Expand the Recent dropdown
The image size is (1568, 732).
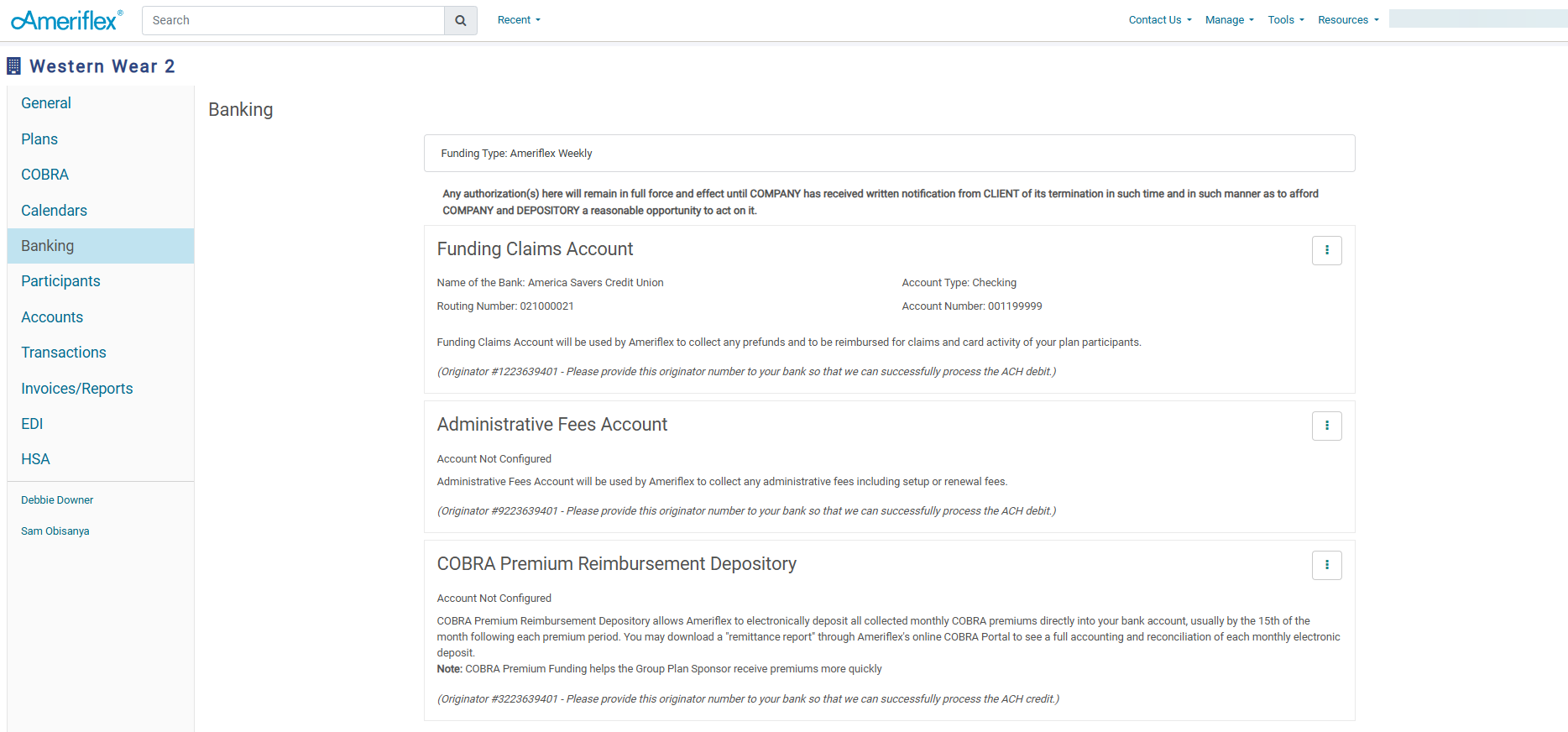click(519, 20)
